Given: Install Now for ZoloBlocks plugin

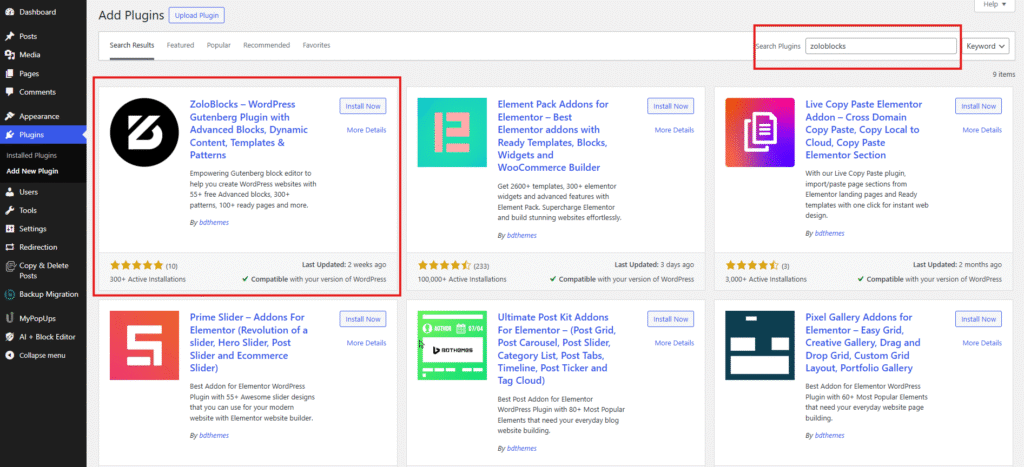Looking at the screenshot, I should pos(363,106).
